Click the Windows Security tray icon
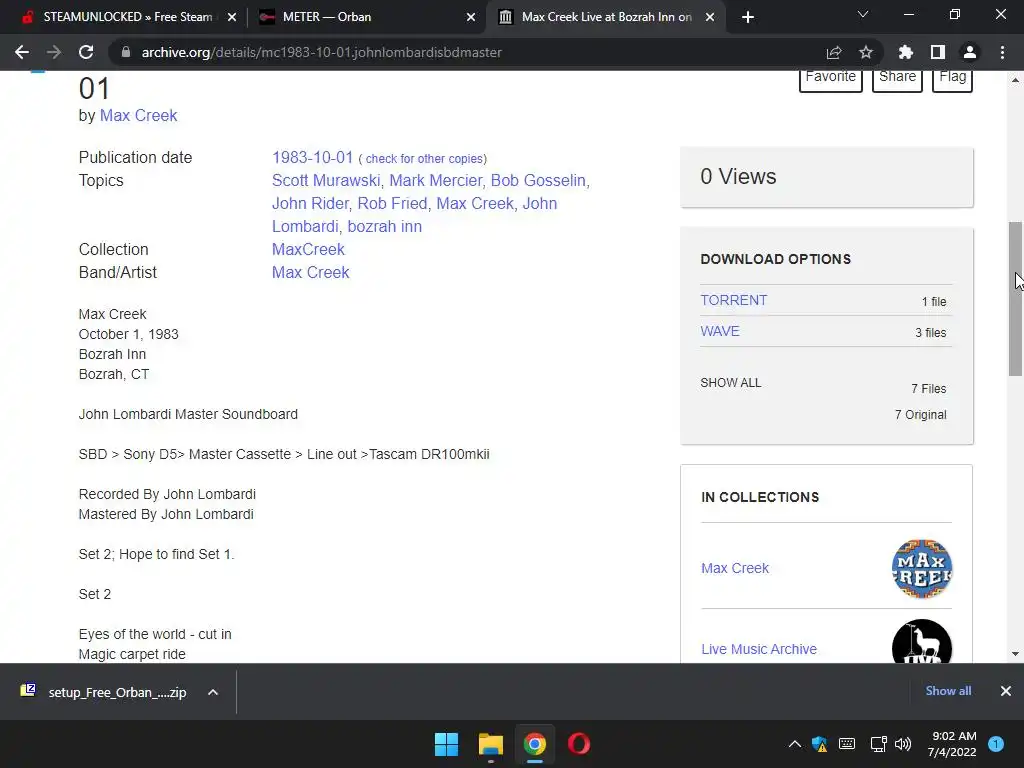Image resolution: width=1024 pixels, height=768 pixels. [x=820, y=744]
